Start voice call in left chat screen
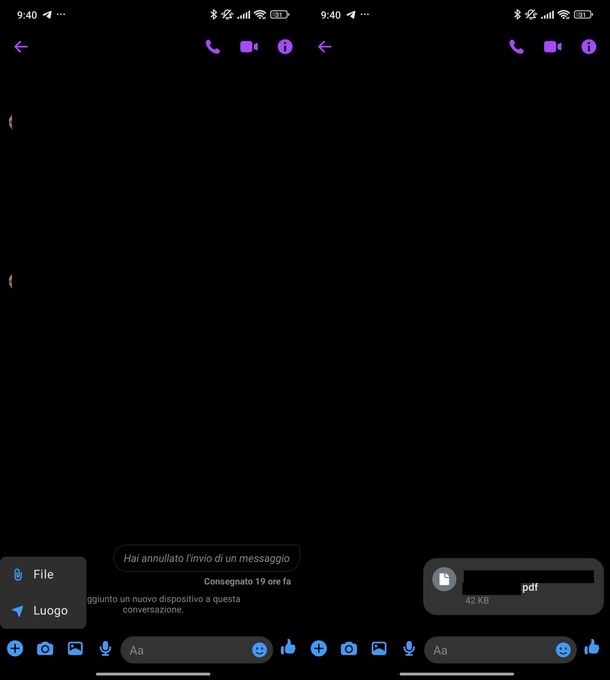This screenshot has height=680, width=610. (212, 47)
